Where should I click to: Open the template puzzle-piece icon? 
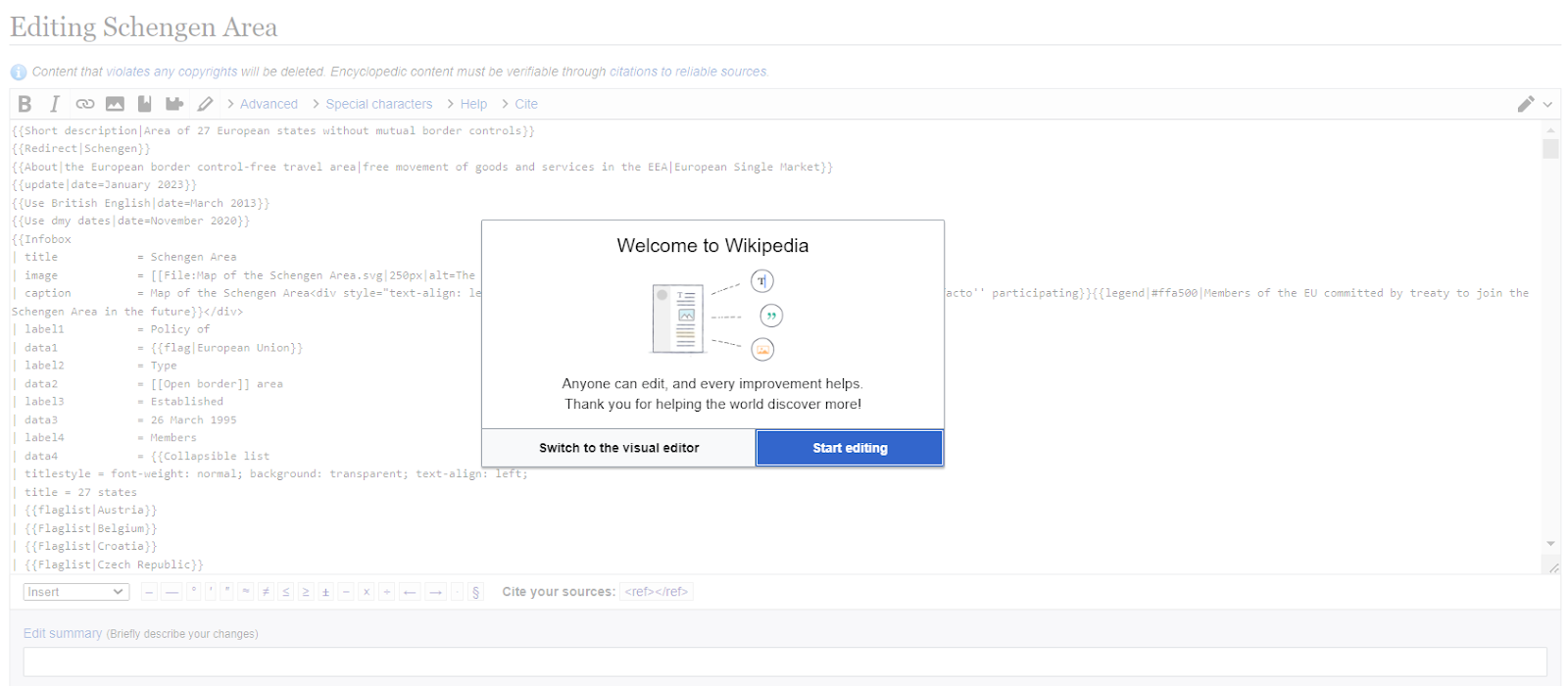click(174, 104)
